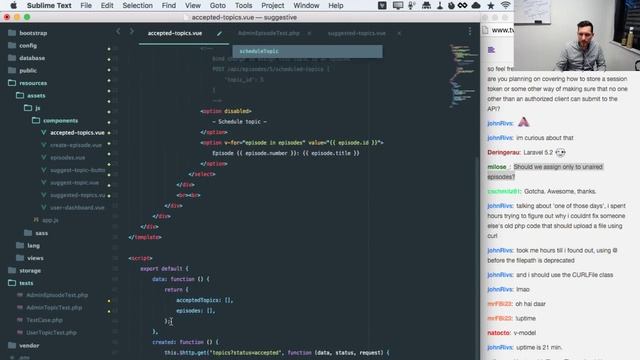Screen dimensions: 640x360
Task: Open the cloud menu bar icon
Action: (x=476, y=5)
